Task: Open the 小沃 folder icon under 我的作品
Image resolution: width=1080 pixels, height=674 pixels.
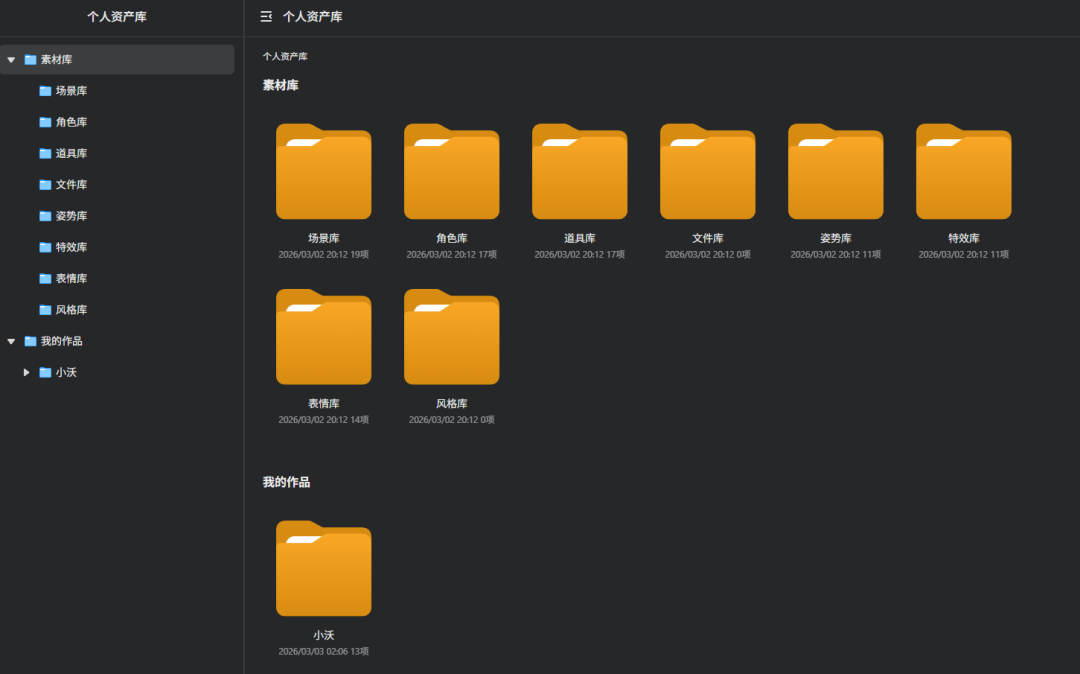Action: click(324, 568)
